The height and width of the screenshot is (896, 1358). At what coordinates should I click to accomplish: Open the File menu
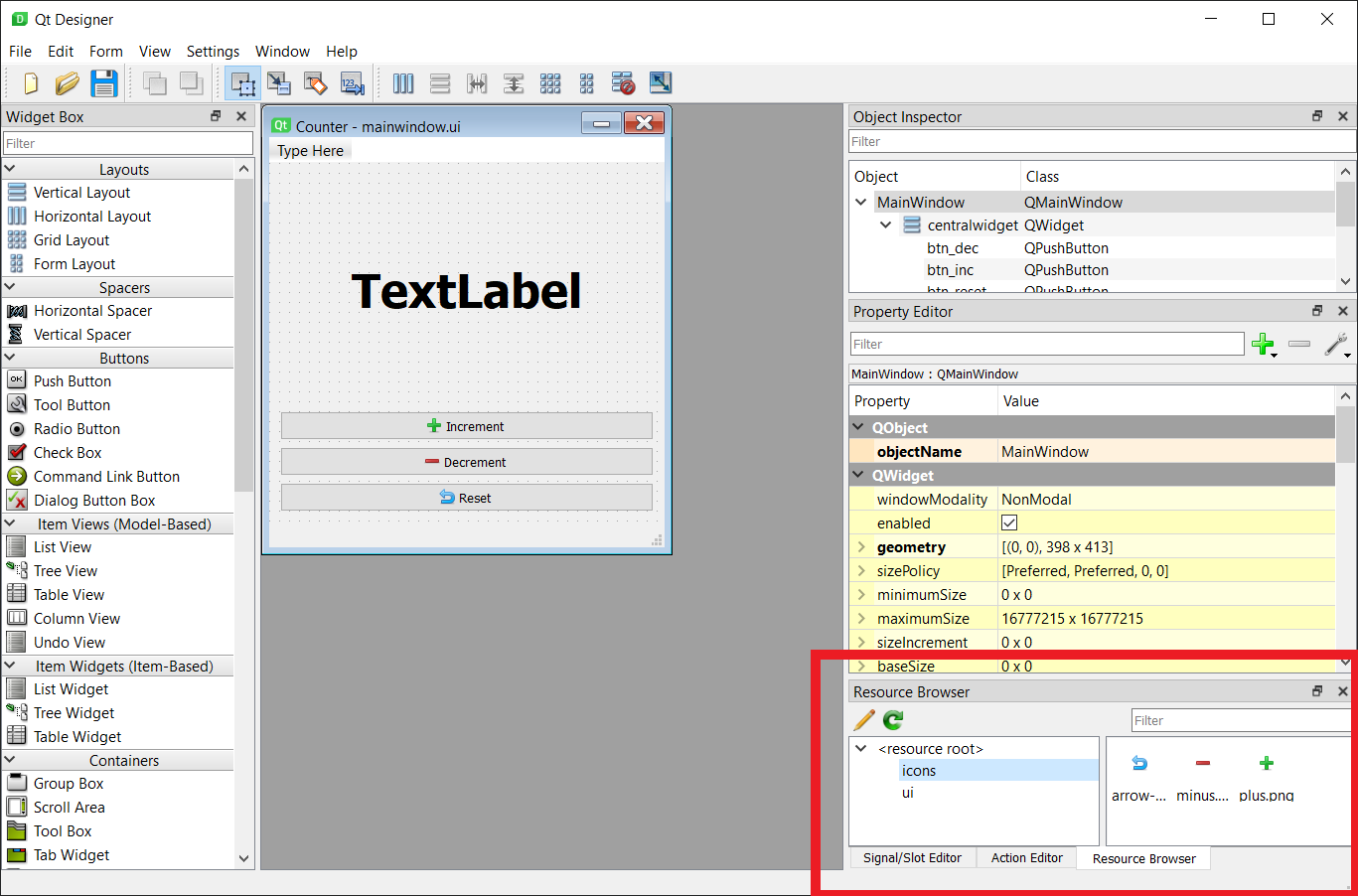(x=20, y=52)
